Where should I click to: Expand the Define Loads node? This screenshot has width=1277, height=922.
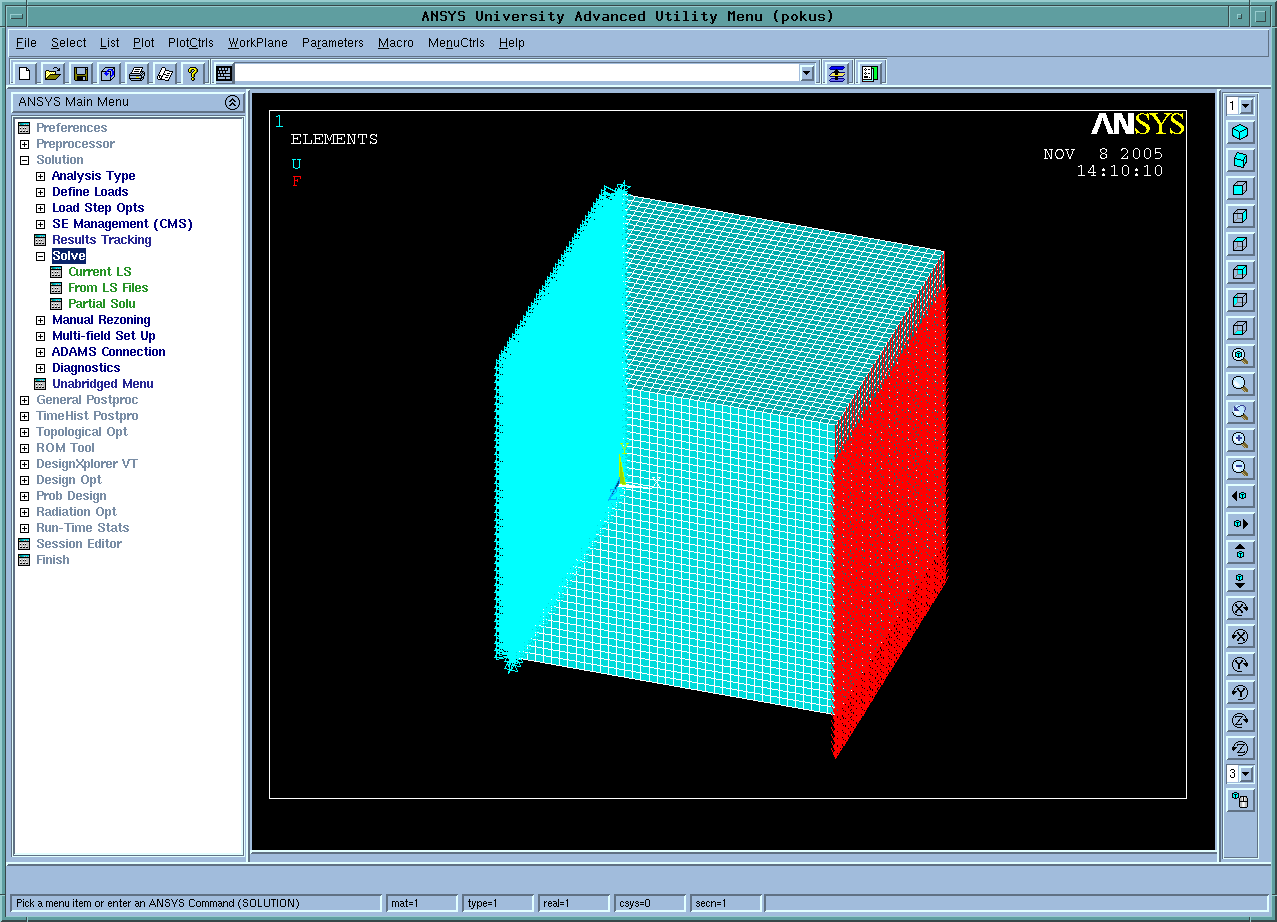tap(40, 192)
